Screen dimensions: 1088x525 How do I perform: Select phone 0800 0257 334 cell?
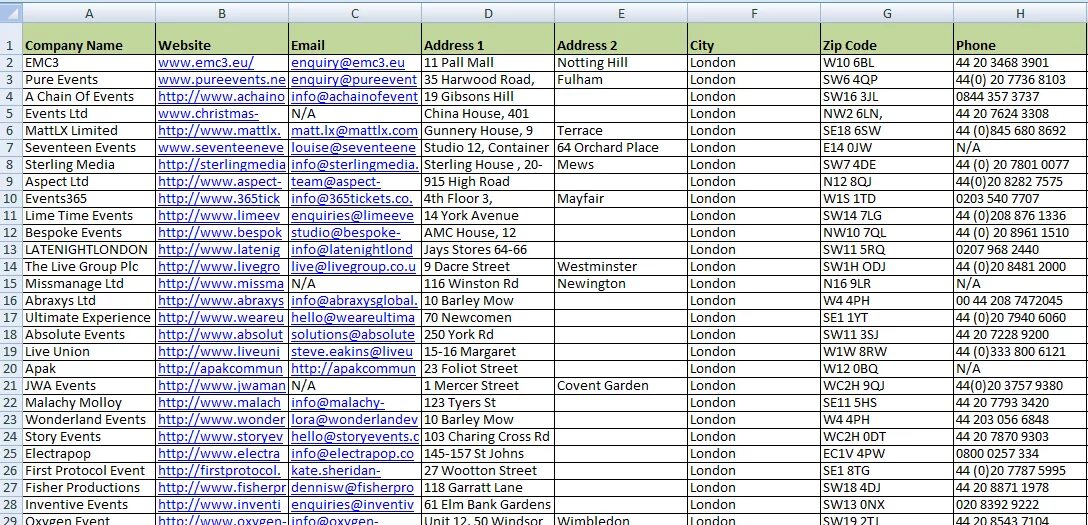click(1020, 454)
